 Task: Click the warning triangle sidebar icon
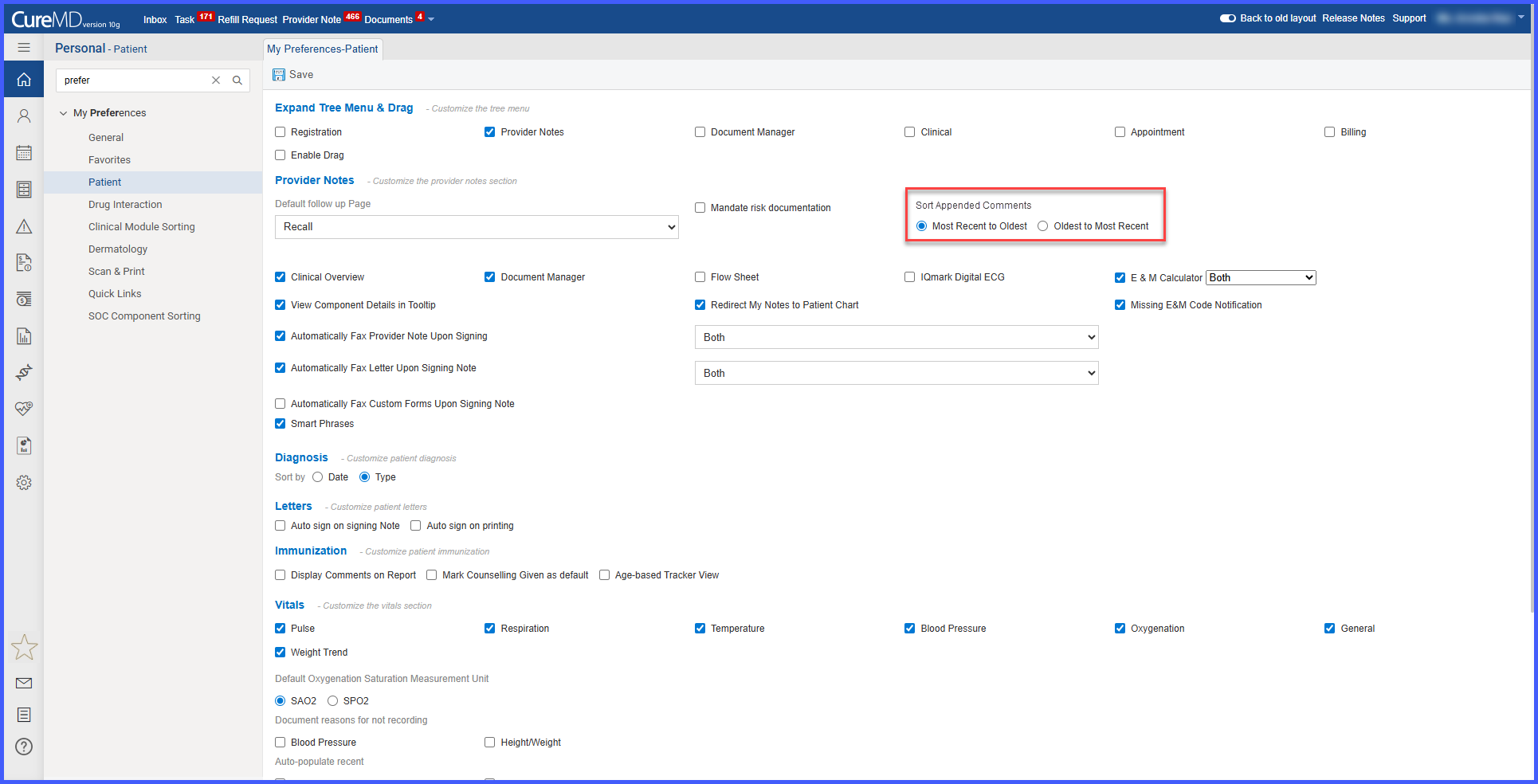point(24,226)
